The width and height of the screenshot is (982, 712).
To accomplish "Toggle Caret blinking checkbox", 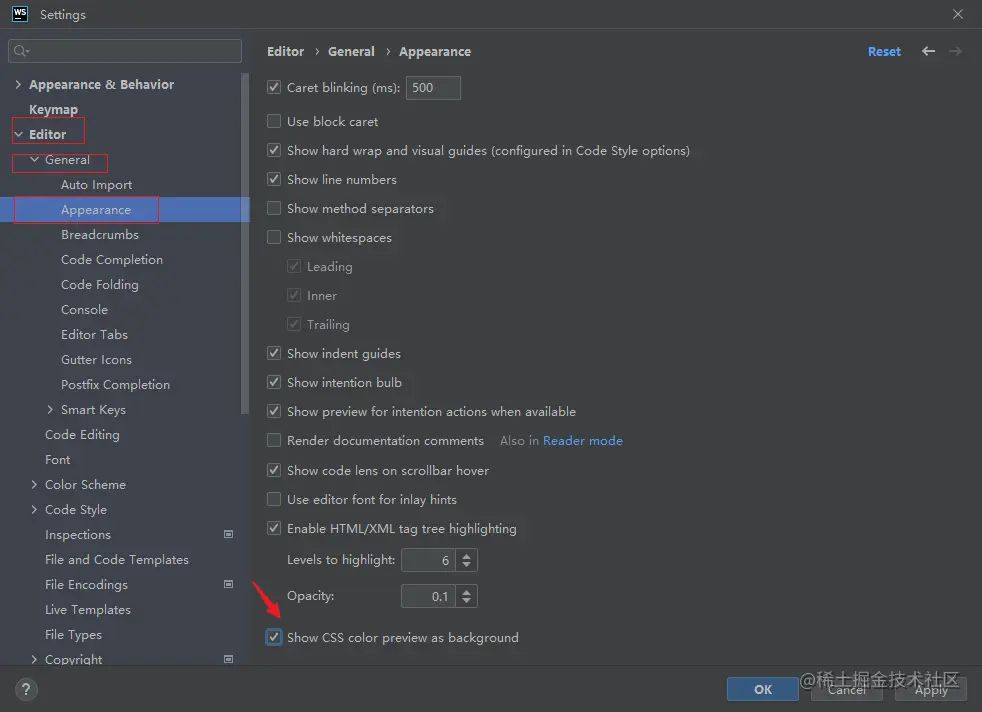I will pyautogui.click(x=274, y=87).
